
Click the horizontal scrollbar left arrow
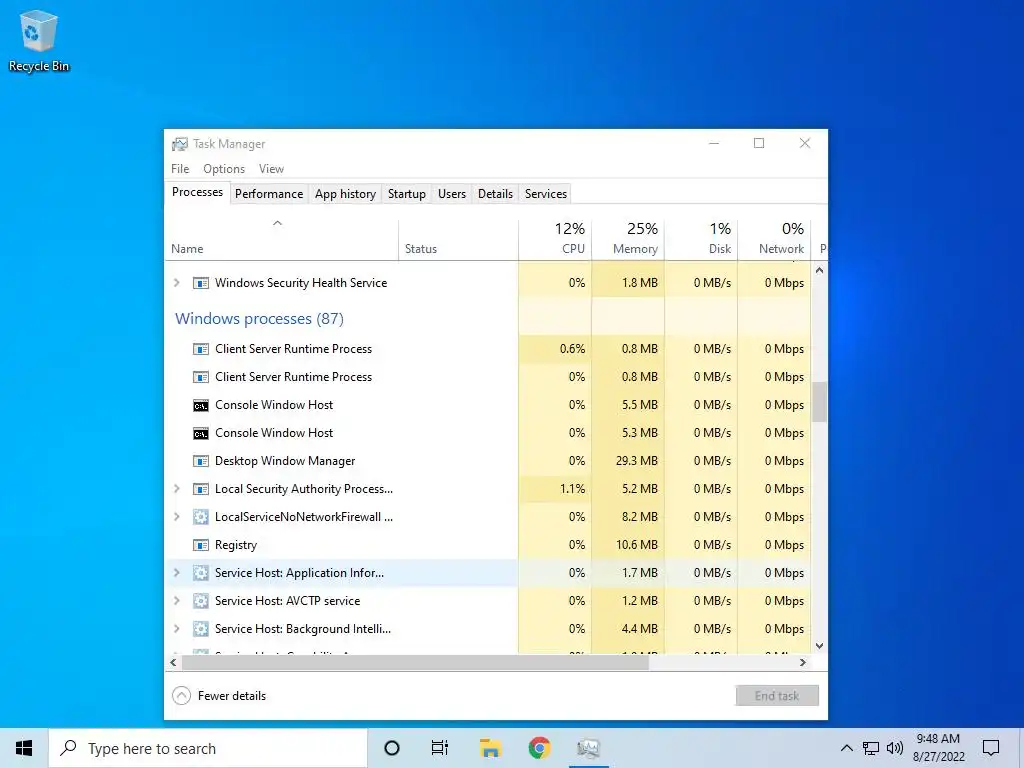pos(173,662)
